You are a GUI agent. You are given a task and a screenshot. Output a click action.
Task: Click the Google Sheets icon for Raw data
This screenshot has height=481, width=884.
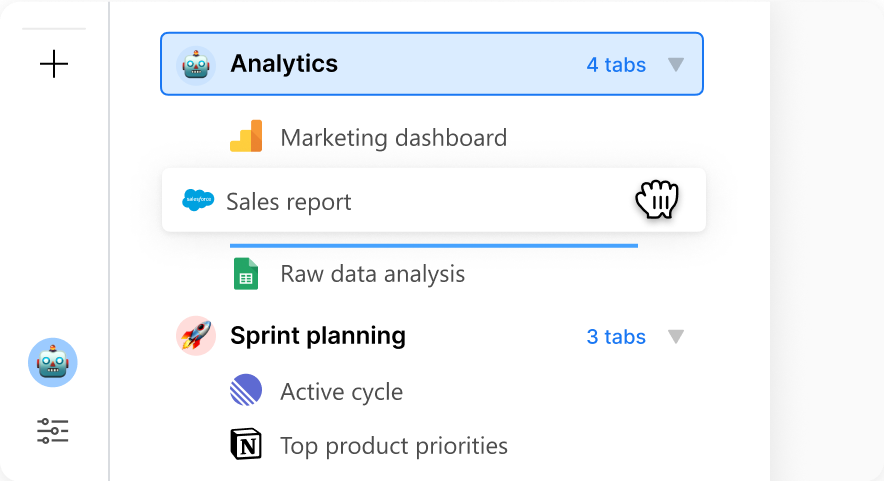pyautogui.click(x=246, y=273)
